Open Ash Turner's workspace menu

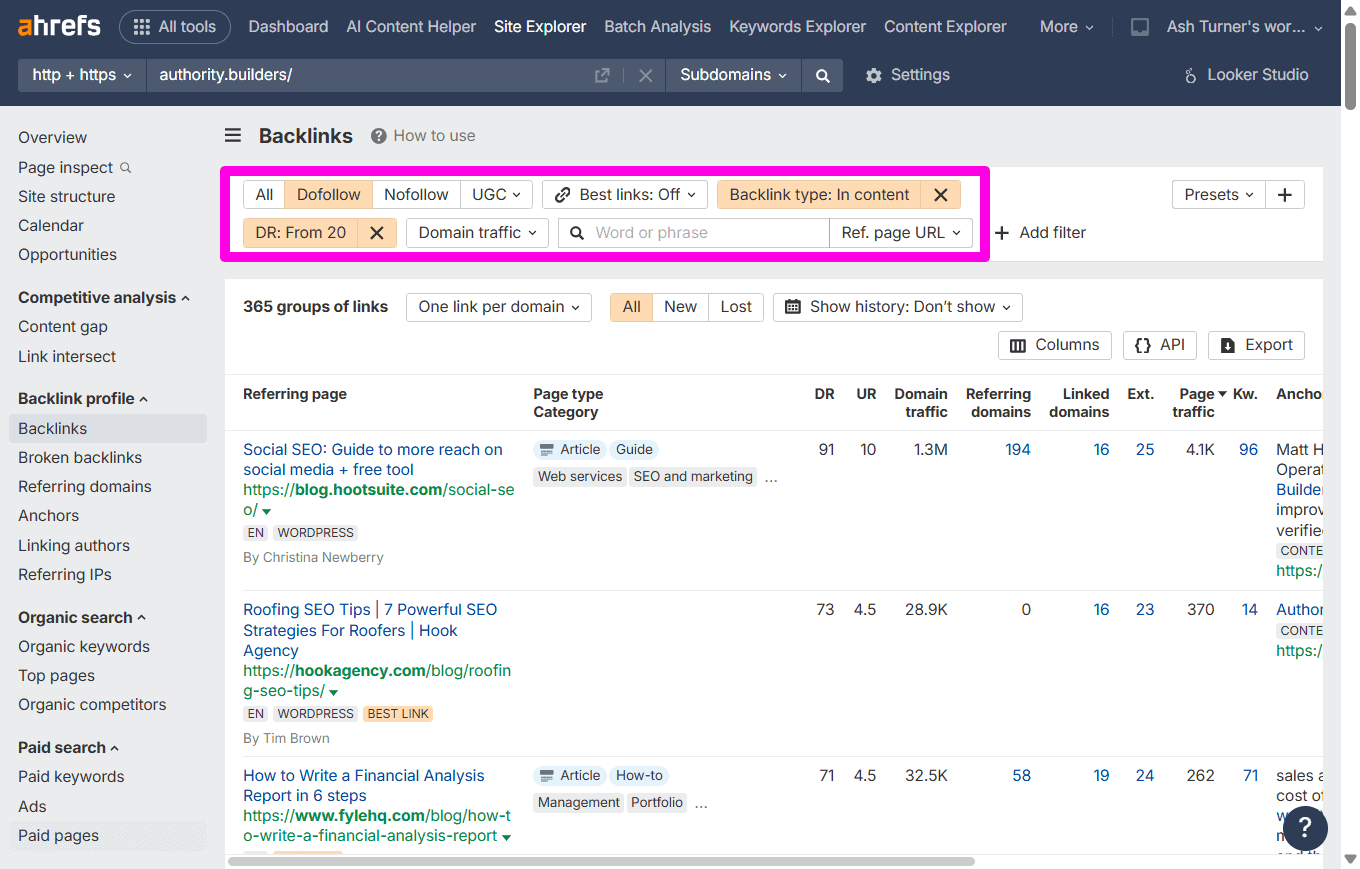(x=1245, y=27)
